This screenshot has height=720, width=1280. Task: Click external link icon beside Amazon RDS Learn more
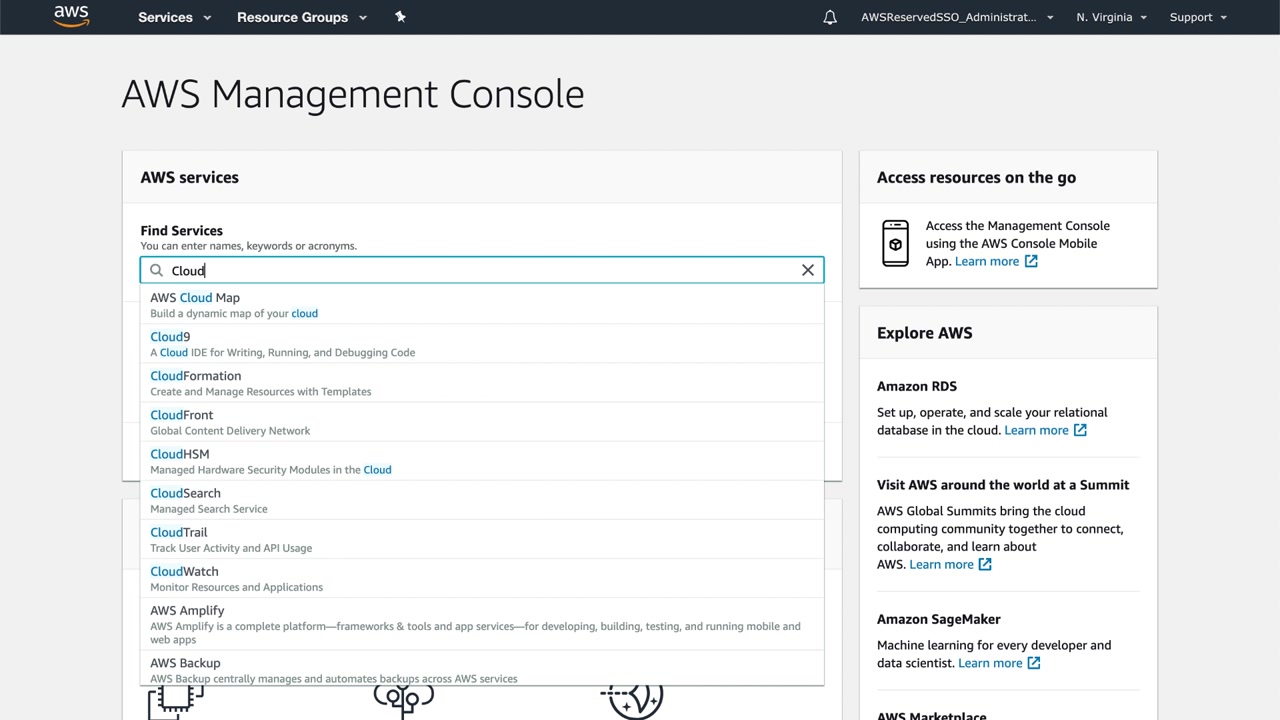pyautogui.click(x=1080, y=430)
